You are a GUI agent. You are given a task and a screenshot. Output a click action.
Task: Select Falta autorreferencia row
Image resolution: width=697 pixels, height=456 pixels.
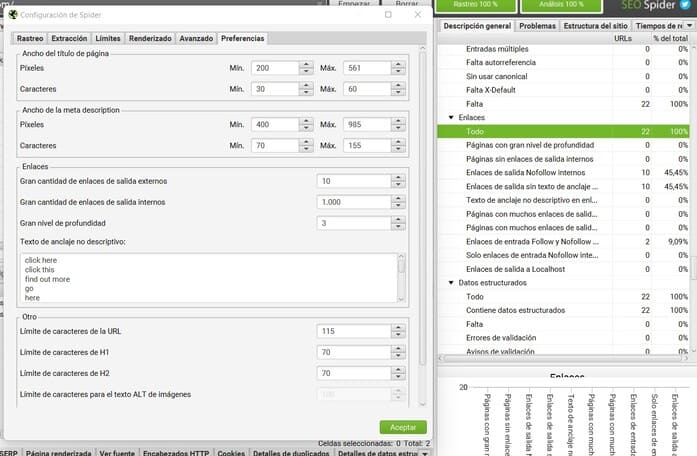pos(563,63)
